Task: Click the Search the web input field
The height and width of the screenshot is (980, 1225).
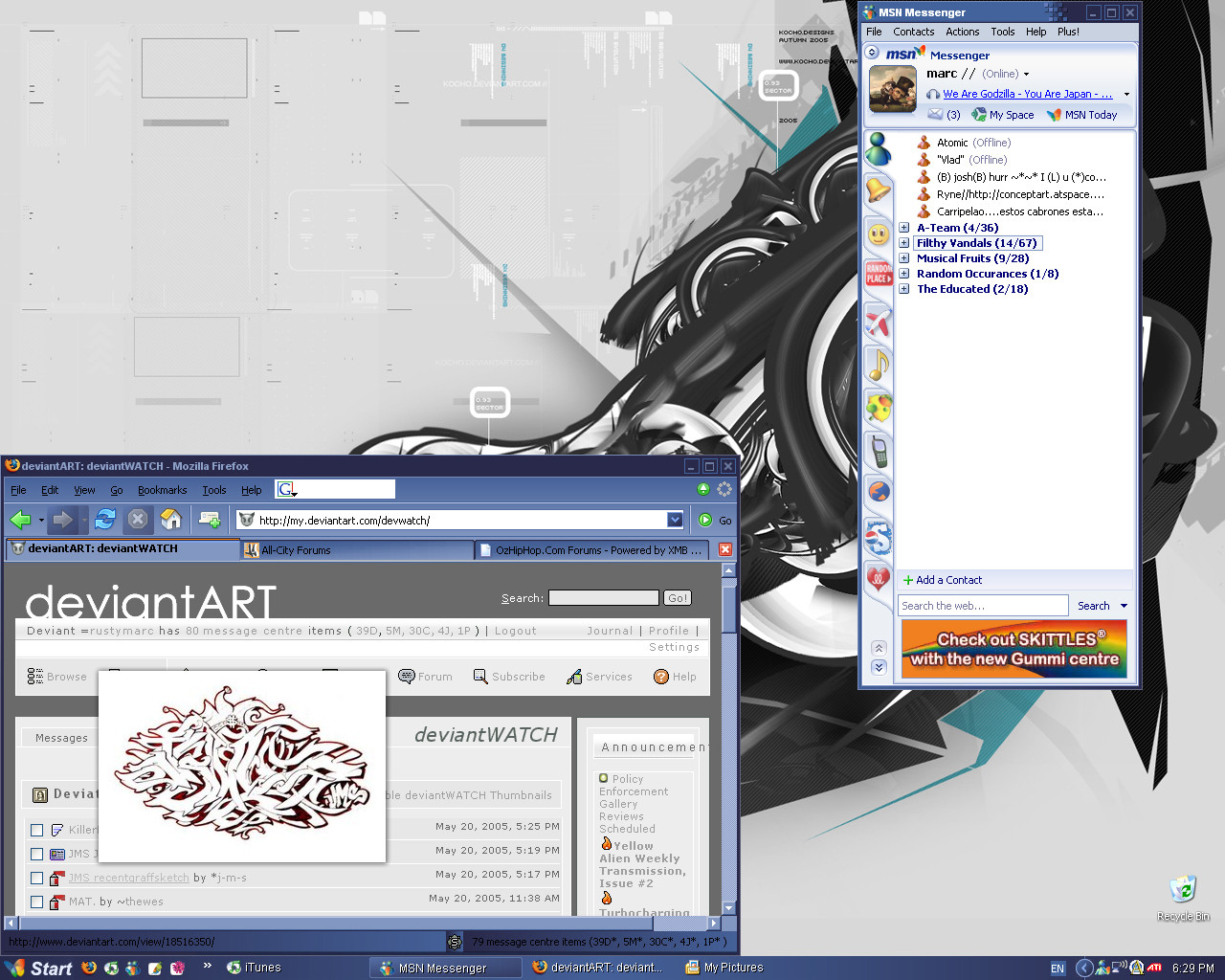Action: tap(983, 606)
